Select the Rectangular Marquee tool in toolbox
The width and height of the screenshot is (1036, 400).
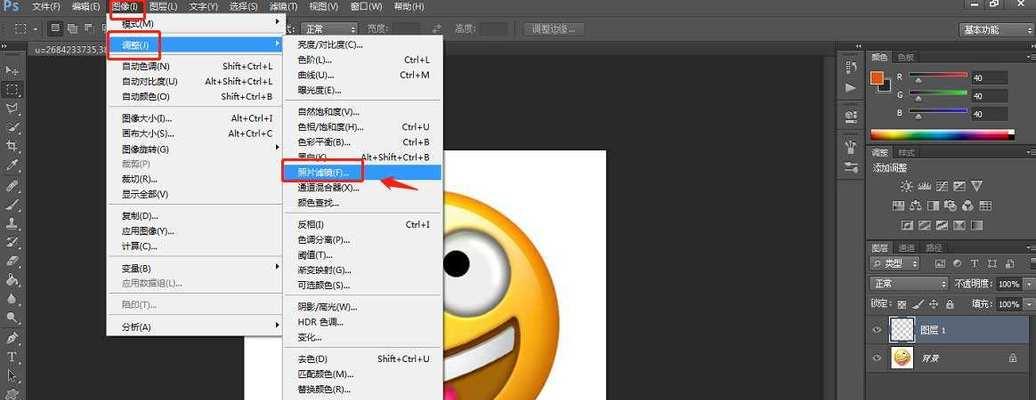tap(12, 89)
